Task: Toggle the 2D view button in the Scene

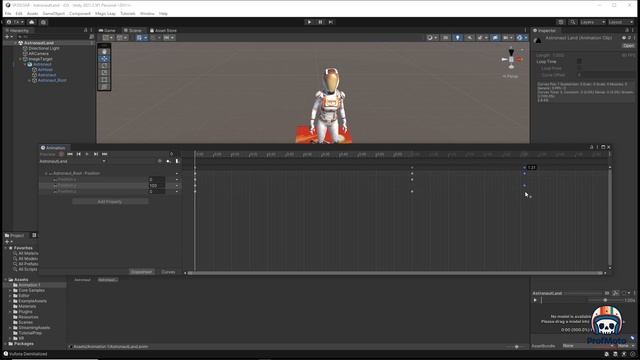Action: pos(446,38)
